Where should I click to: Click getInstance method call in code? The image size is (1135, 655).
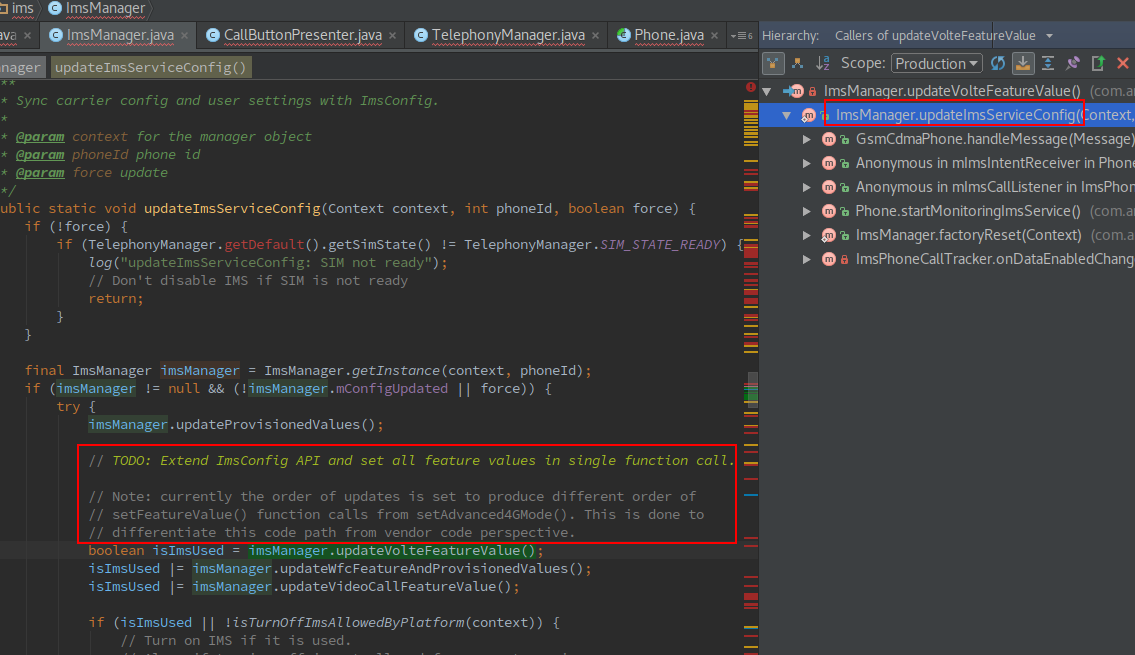click(x=396, y=371)
